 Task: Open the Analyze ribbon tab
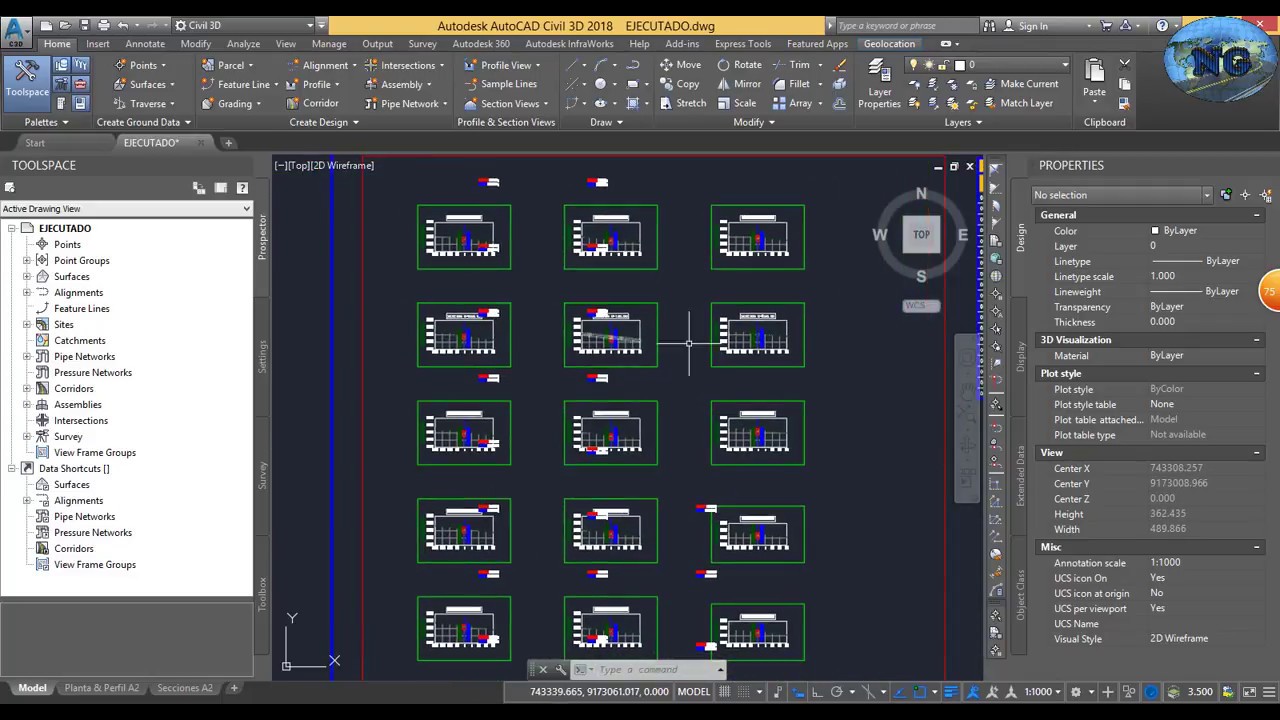click(243, 44)
